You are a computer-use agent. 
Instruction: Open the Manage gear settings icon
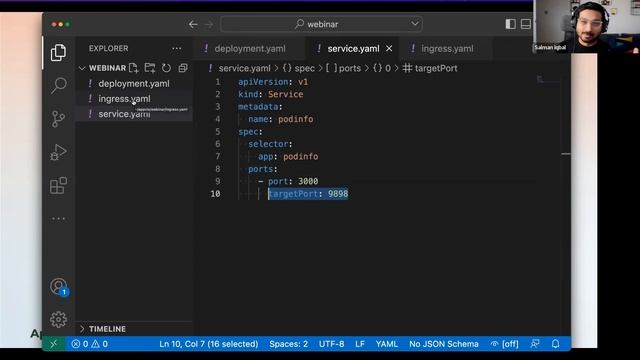point(58,320)
